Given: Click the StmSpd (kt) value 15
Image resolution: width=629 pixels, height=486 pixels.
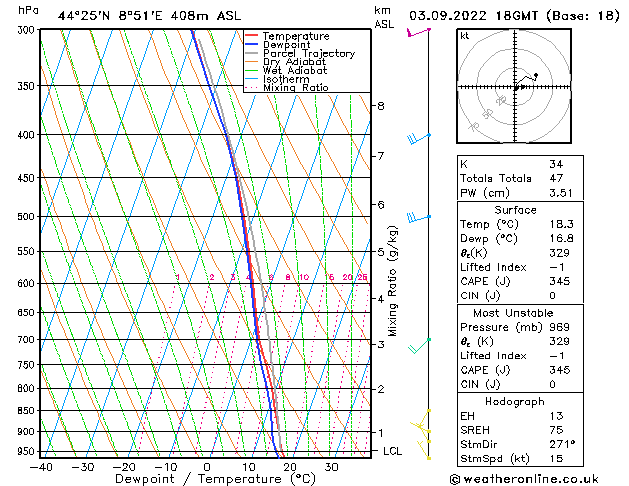Looking at the screenshot, I should (556, 459).
